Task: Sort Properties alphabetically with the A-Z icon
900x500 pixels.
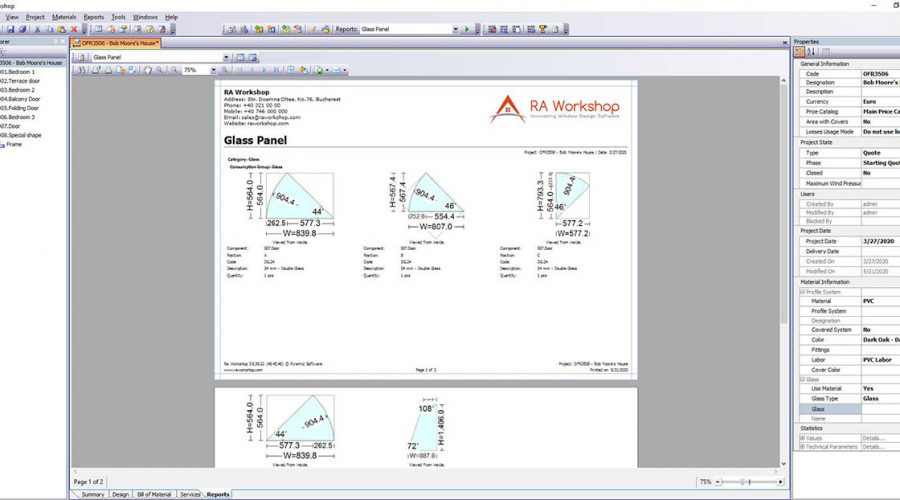Action: (x=811, y=52)
